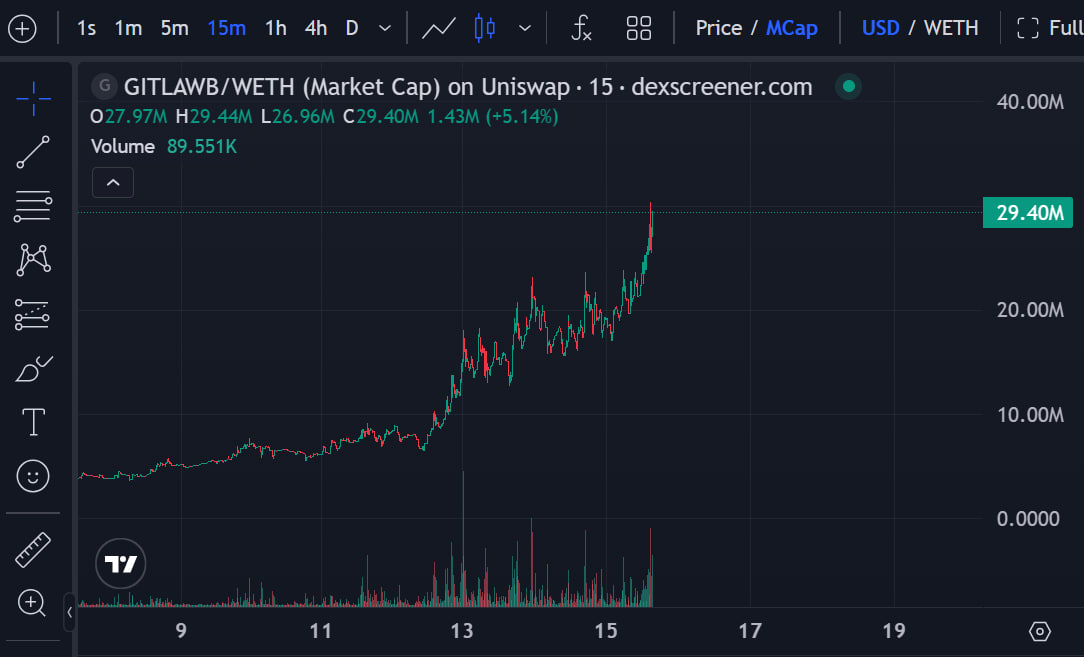Click the L26.96M low value

298,116
